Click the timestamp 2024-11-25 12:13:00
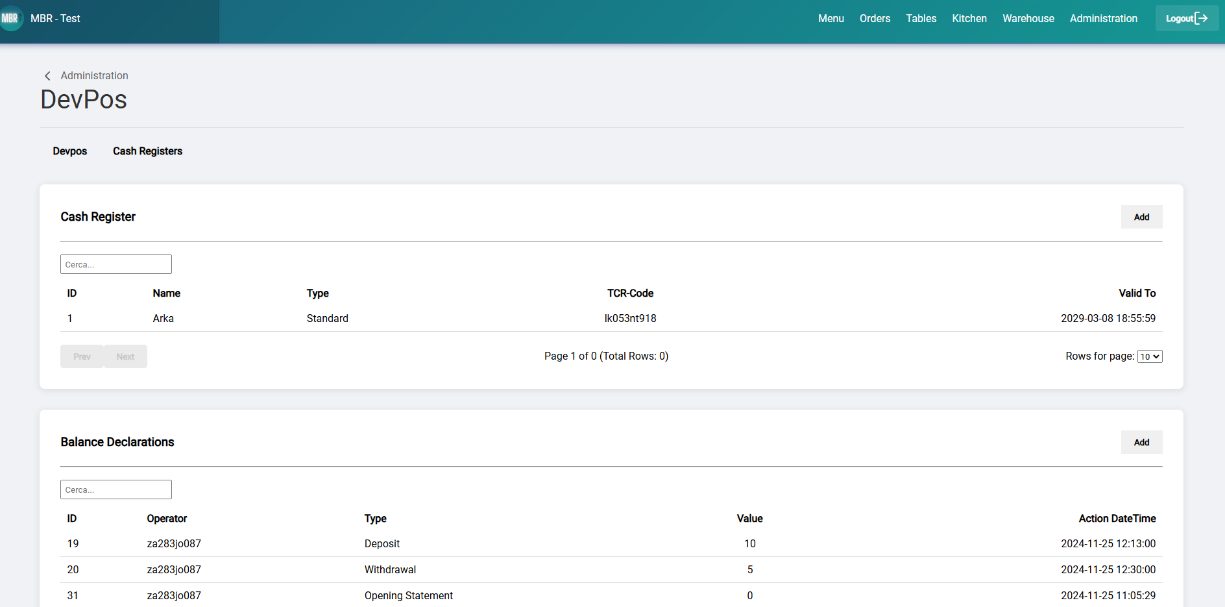1225x607 pixels. coord(1108,543)
